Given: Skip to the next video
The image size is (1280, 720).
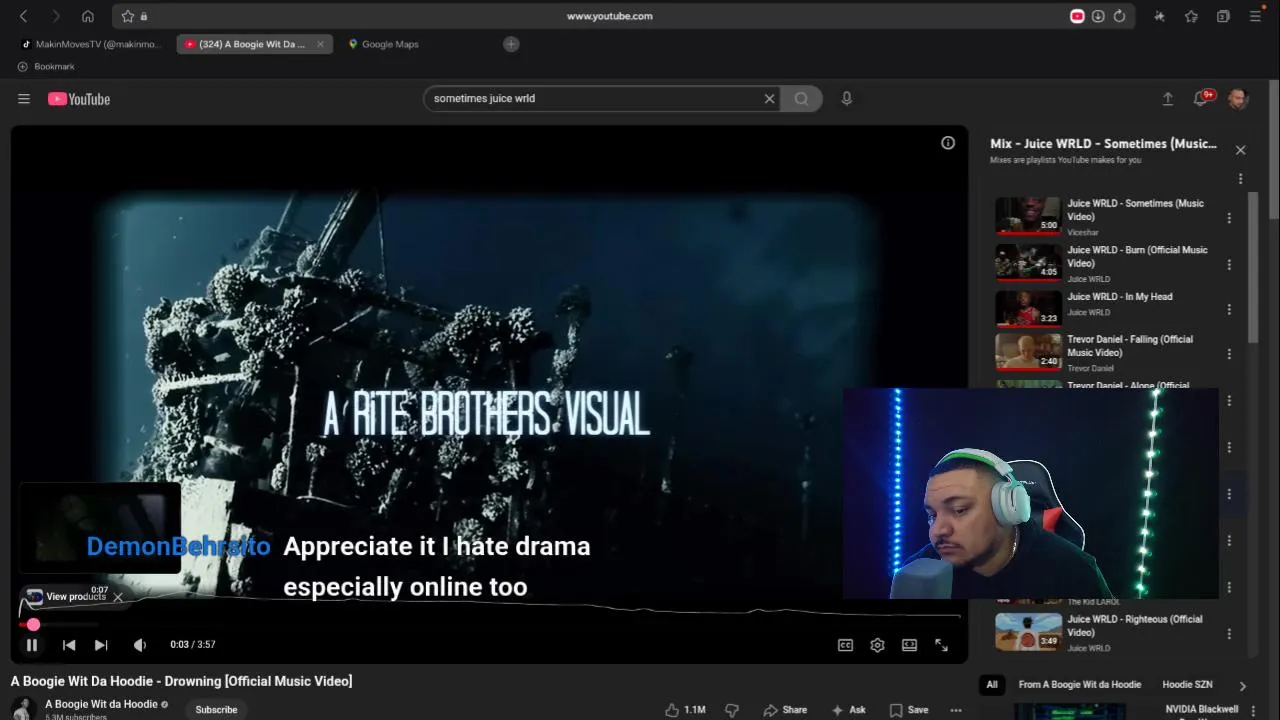Looking at the screenshot, I should pos(101,645).
